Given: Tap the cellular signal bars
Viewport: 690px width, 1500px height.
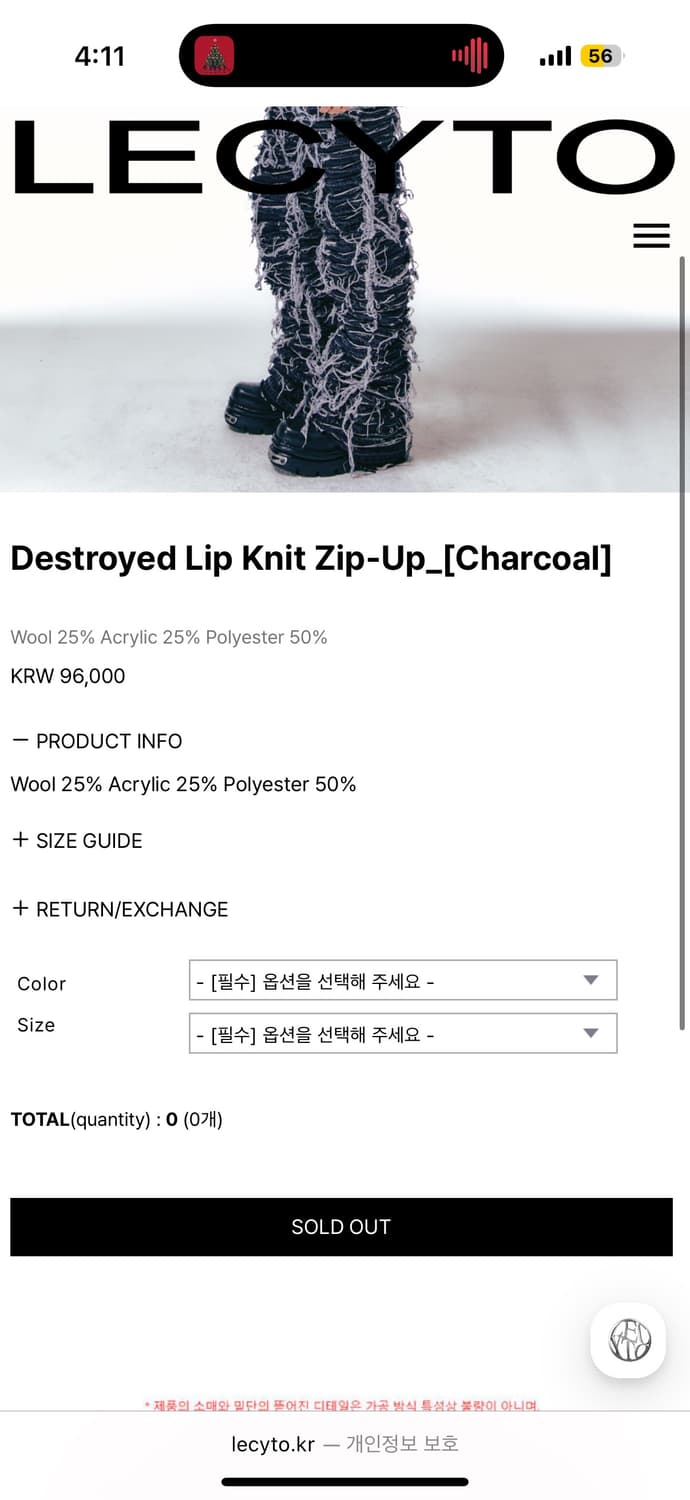Looking at the screenshot, I should [555, 56].
